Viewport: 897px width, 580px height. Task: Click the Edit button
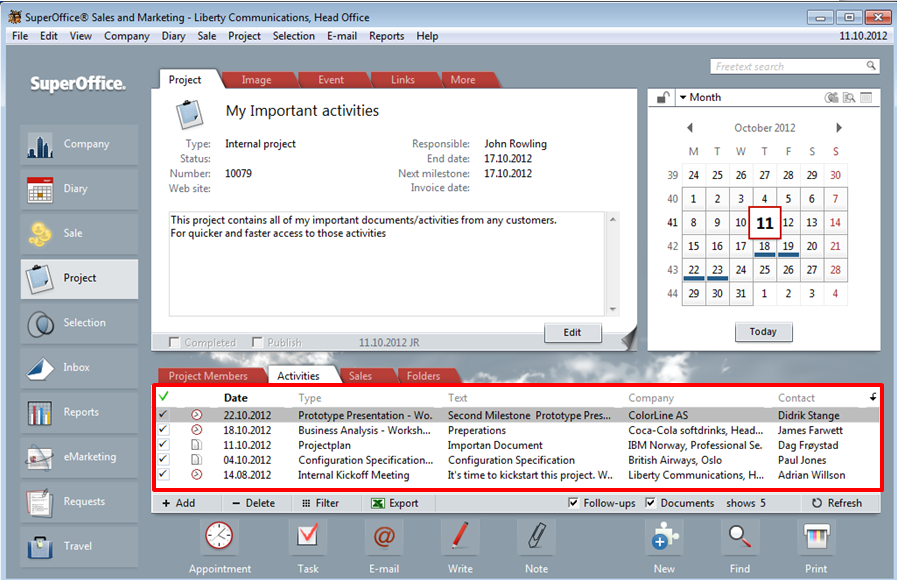[572, 332]
